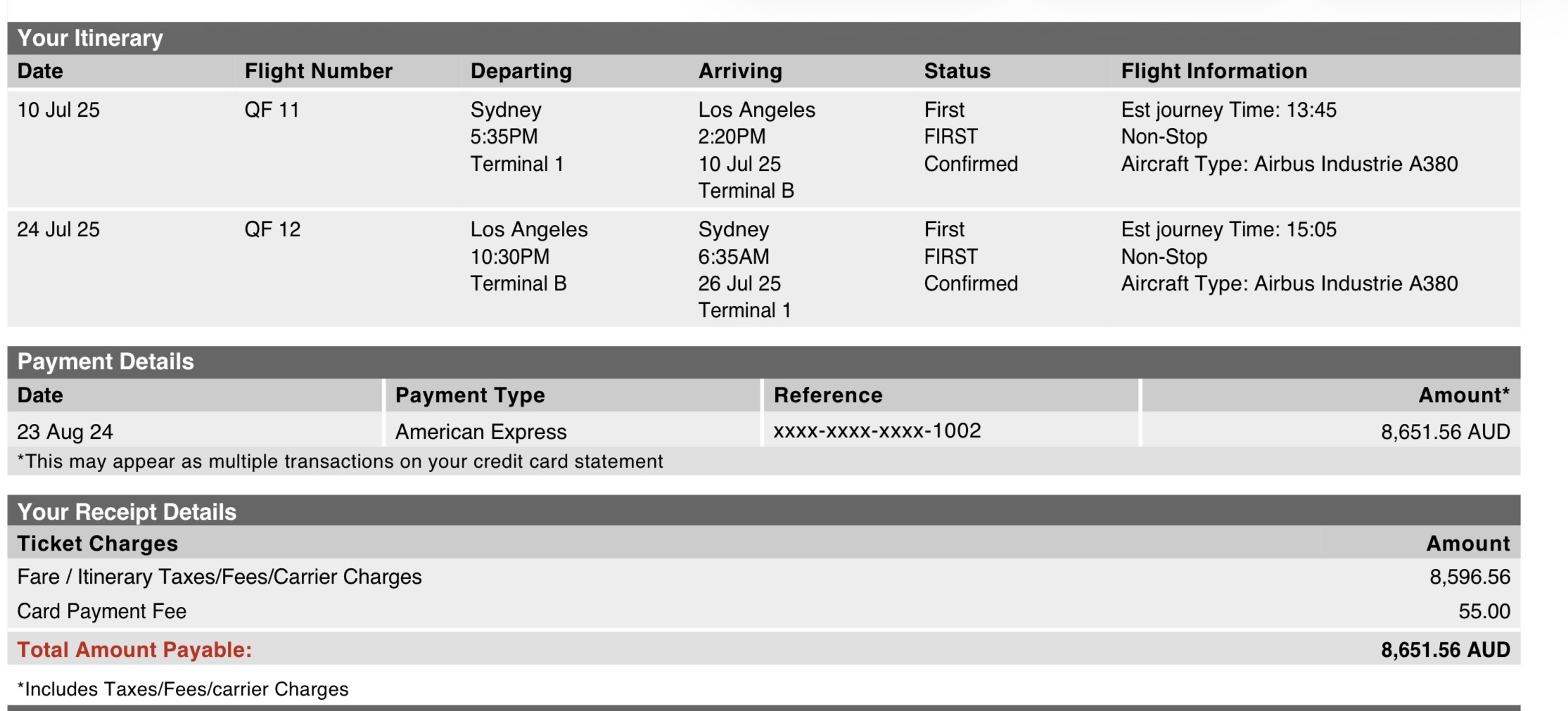Screen dimensions: 1568x711
Task: Select the American Express payment type
Action: (481, 431)
